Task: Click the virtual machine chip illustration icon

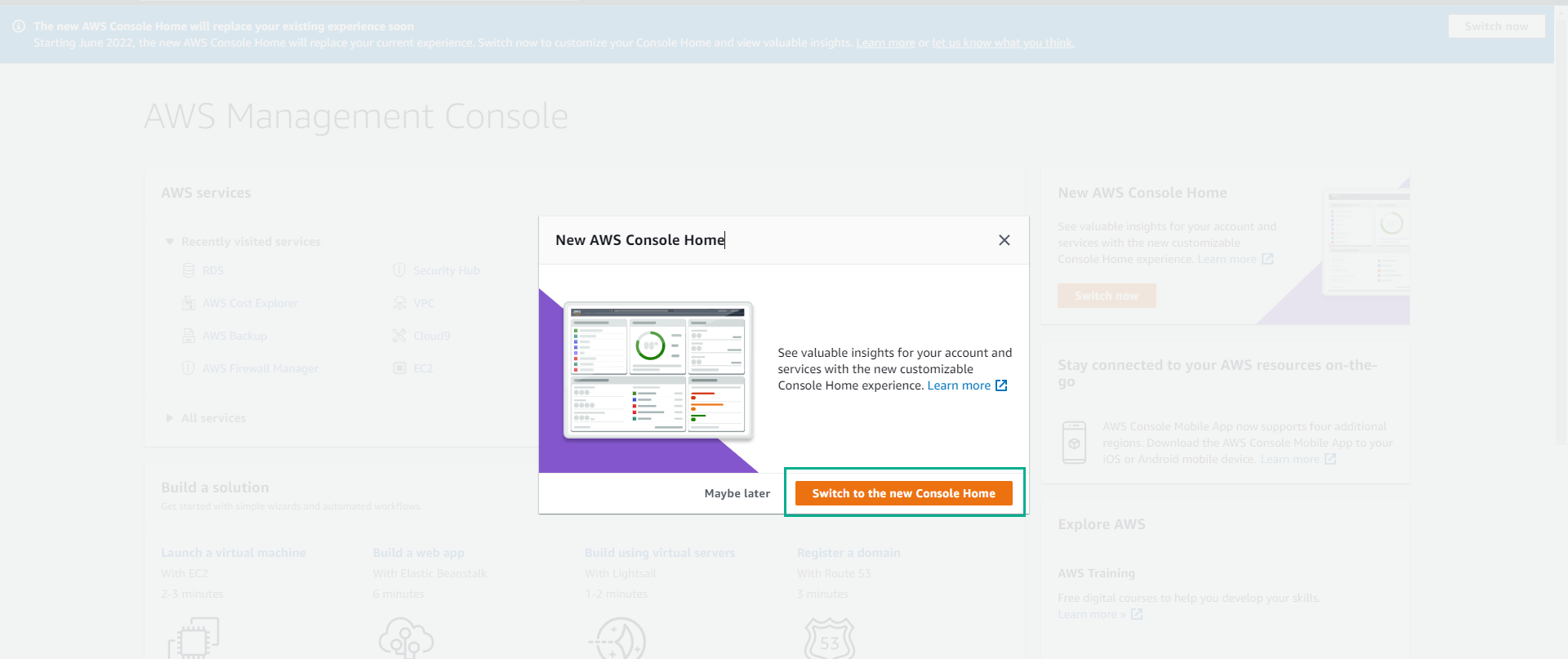Action: pyautogui.click(x=194, y=638)
